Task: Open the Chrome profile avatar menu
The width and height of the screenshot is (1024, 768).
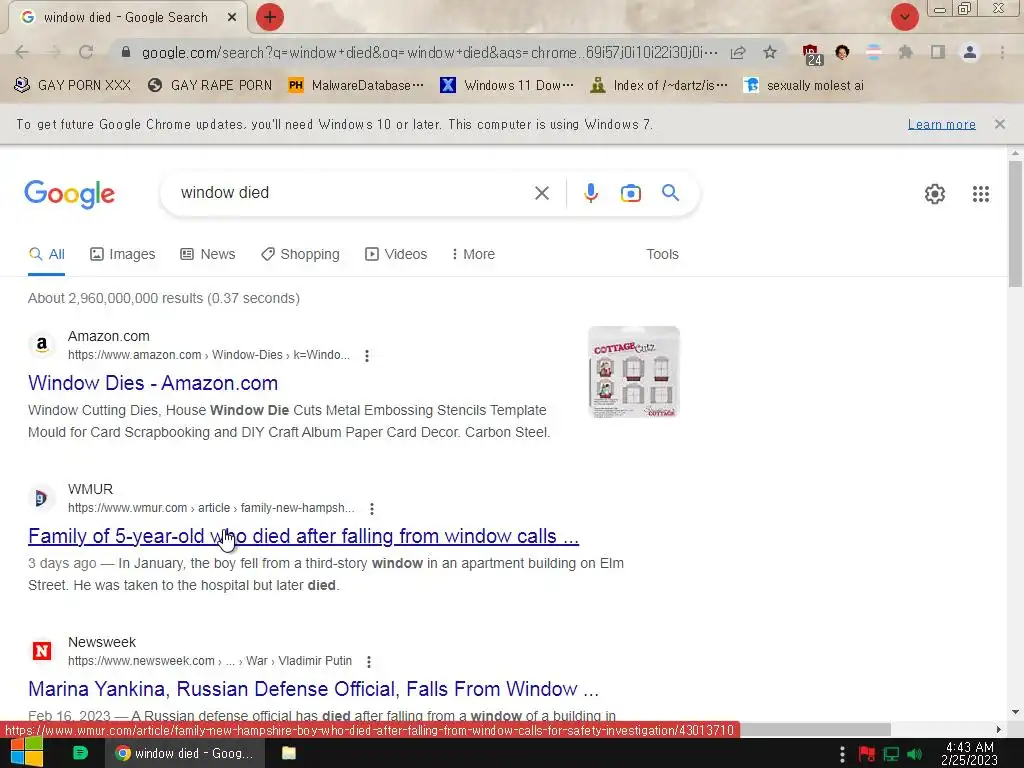Action: pos(970,52)
